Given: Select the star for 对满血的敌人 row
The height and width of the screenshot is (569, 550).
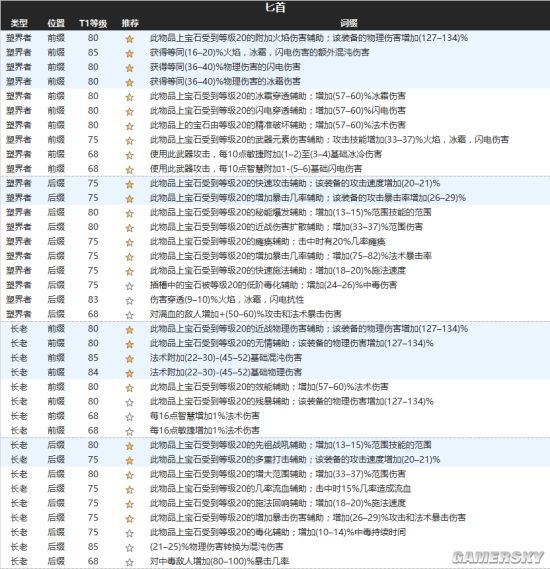Looking at the screenshot, I should (130, 315).
